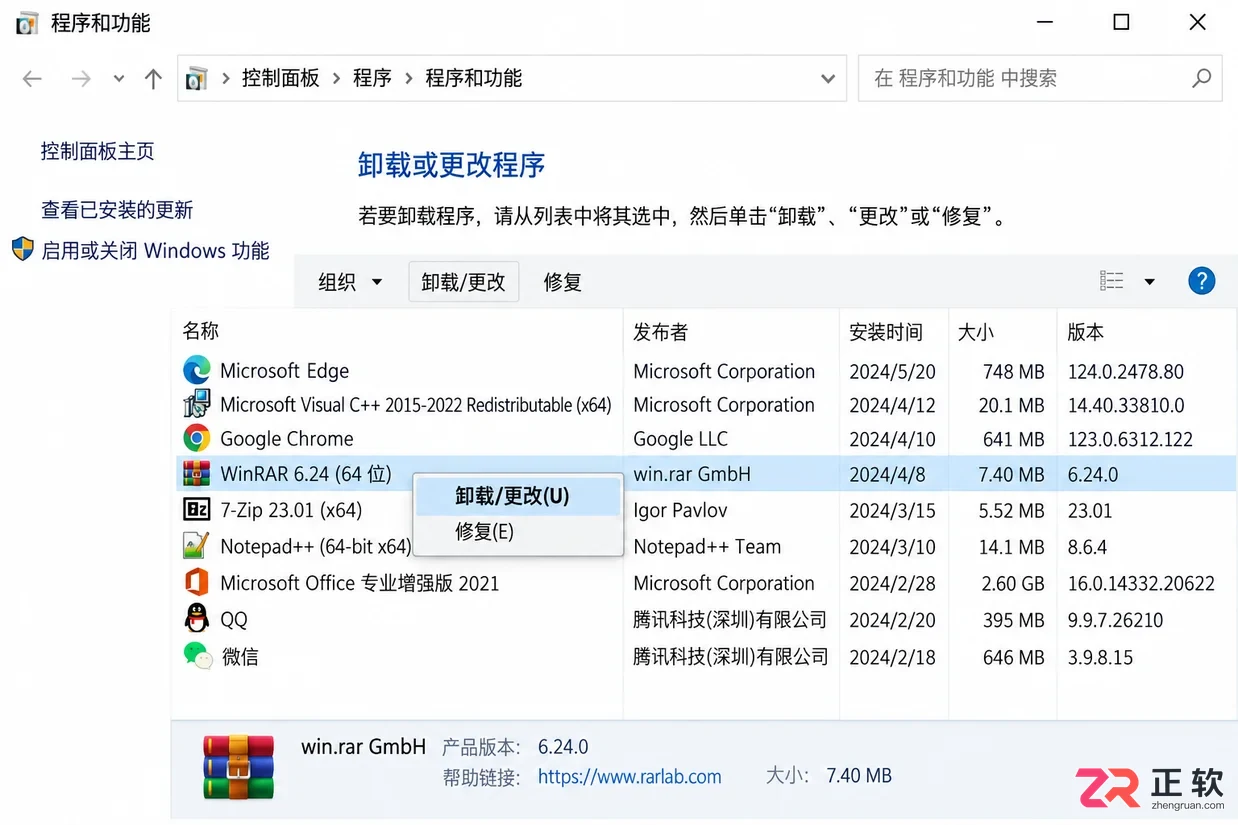Click the 2.60 GB size cell

coord(1013,583)
